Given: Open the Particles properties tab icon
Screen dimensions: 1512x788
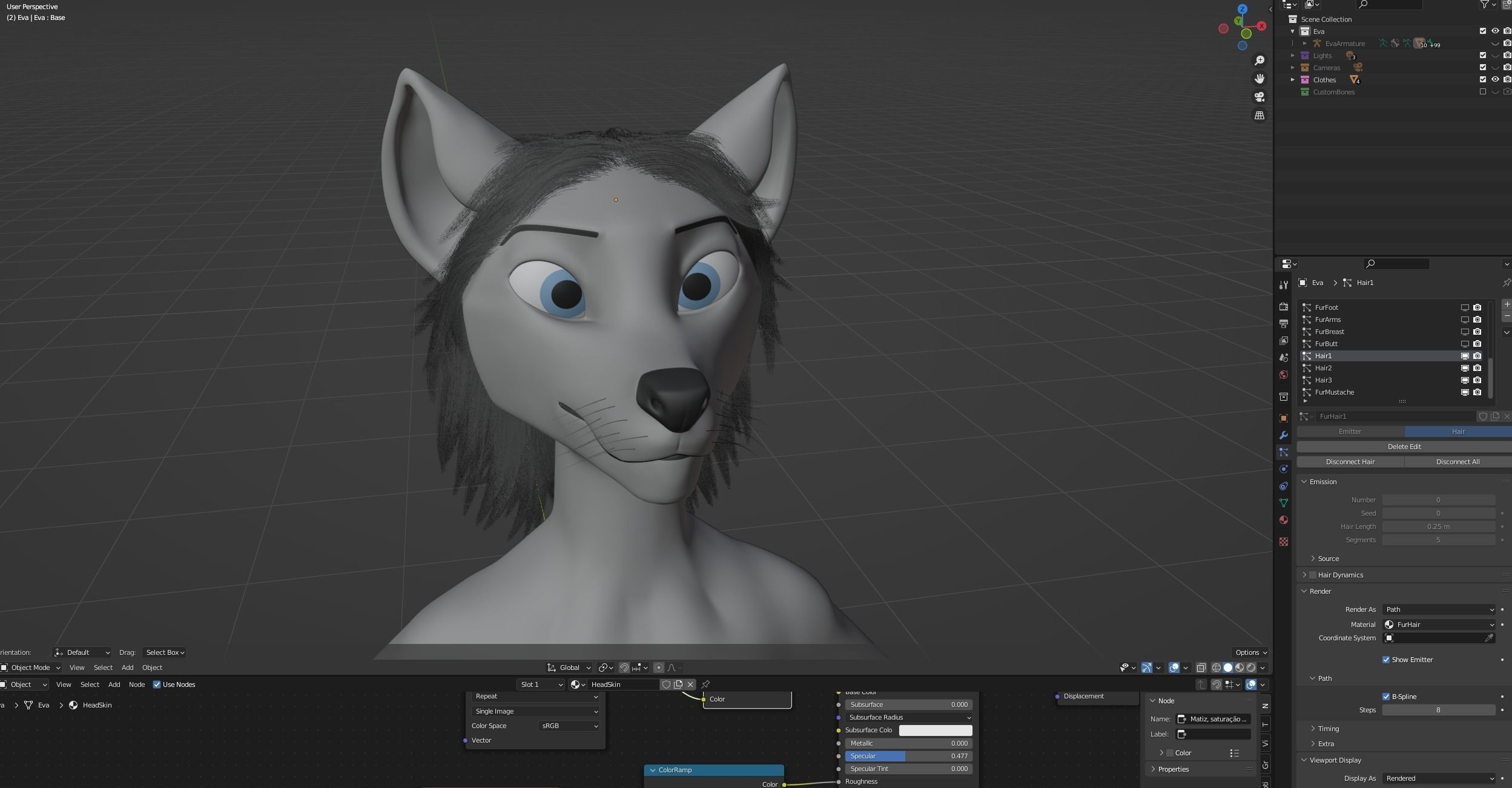Looking at the screenshot, I should coord(1283,452).
